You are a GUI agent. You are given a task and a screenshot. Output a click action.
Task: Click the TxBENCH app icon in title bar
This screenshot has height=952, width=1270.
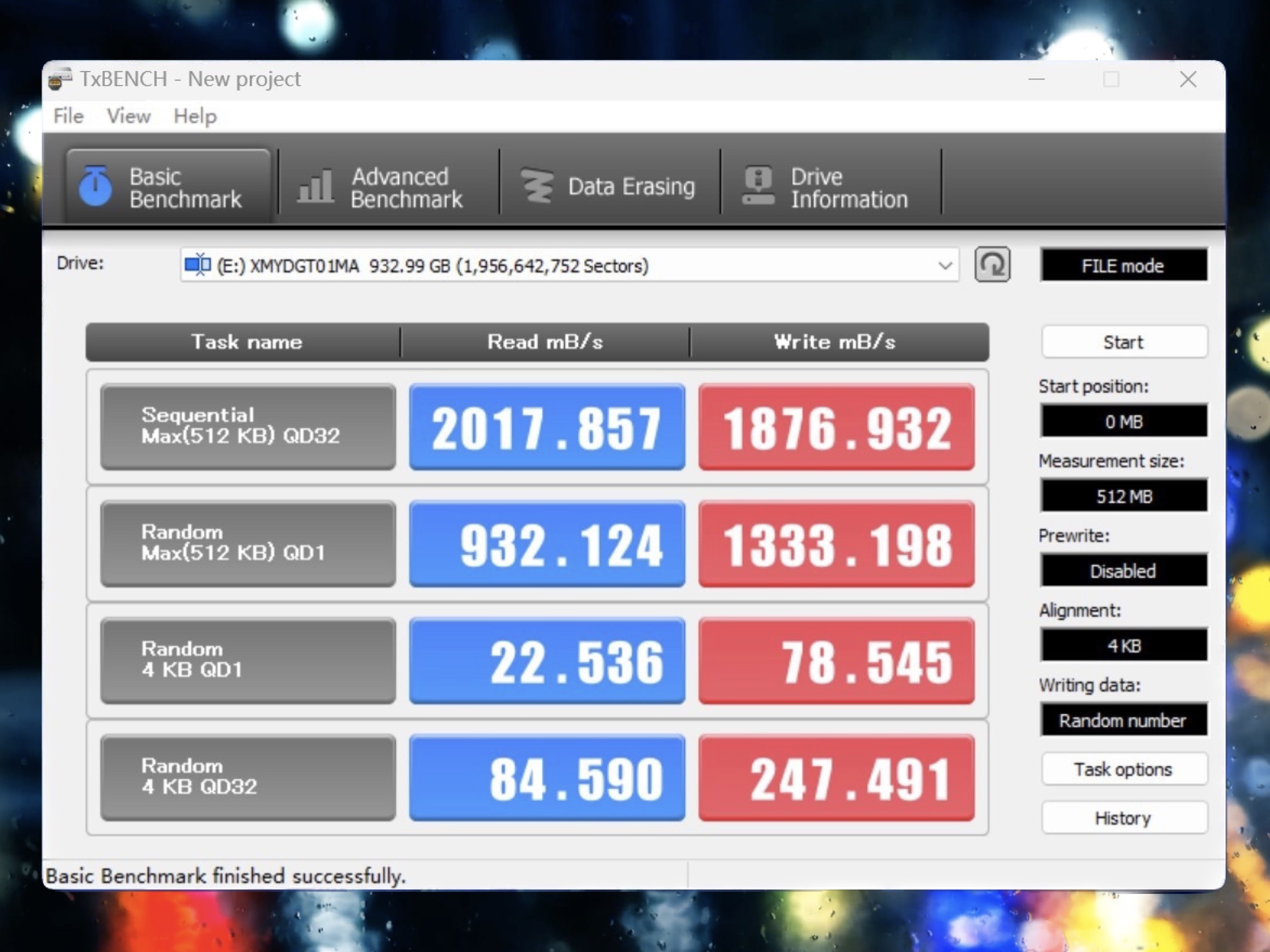60,79
